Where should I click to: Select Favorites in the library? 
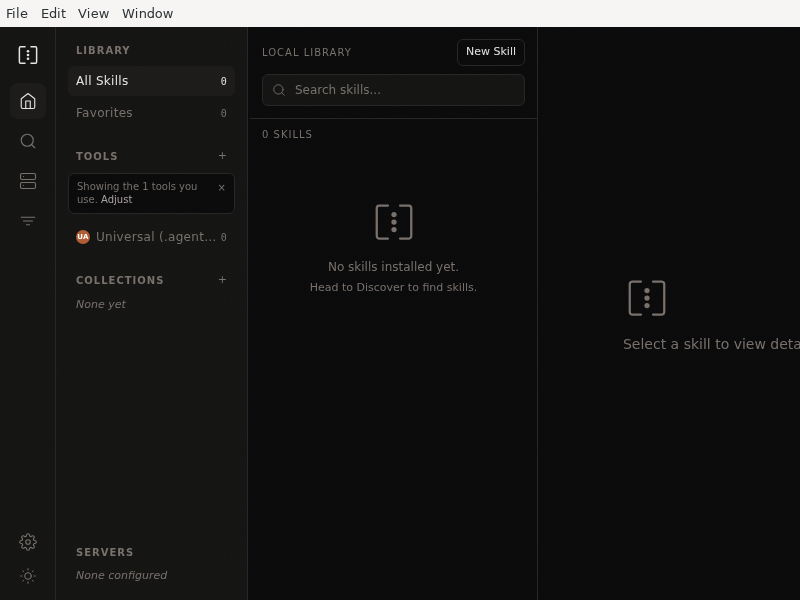[x=151, y=113]
